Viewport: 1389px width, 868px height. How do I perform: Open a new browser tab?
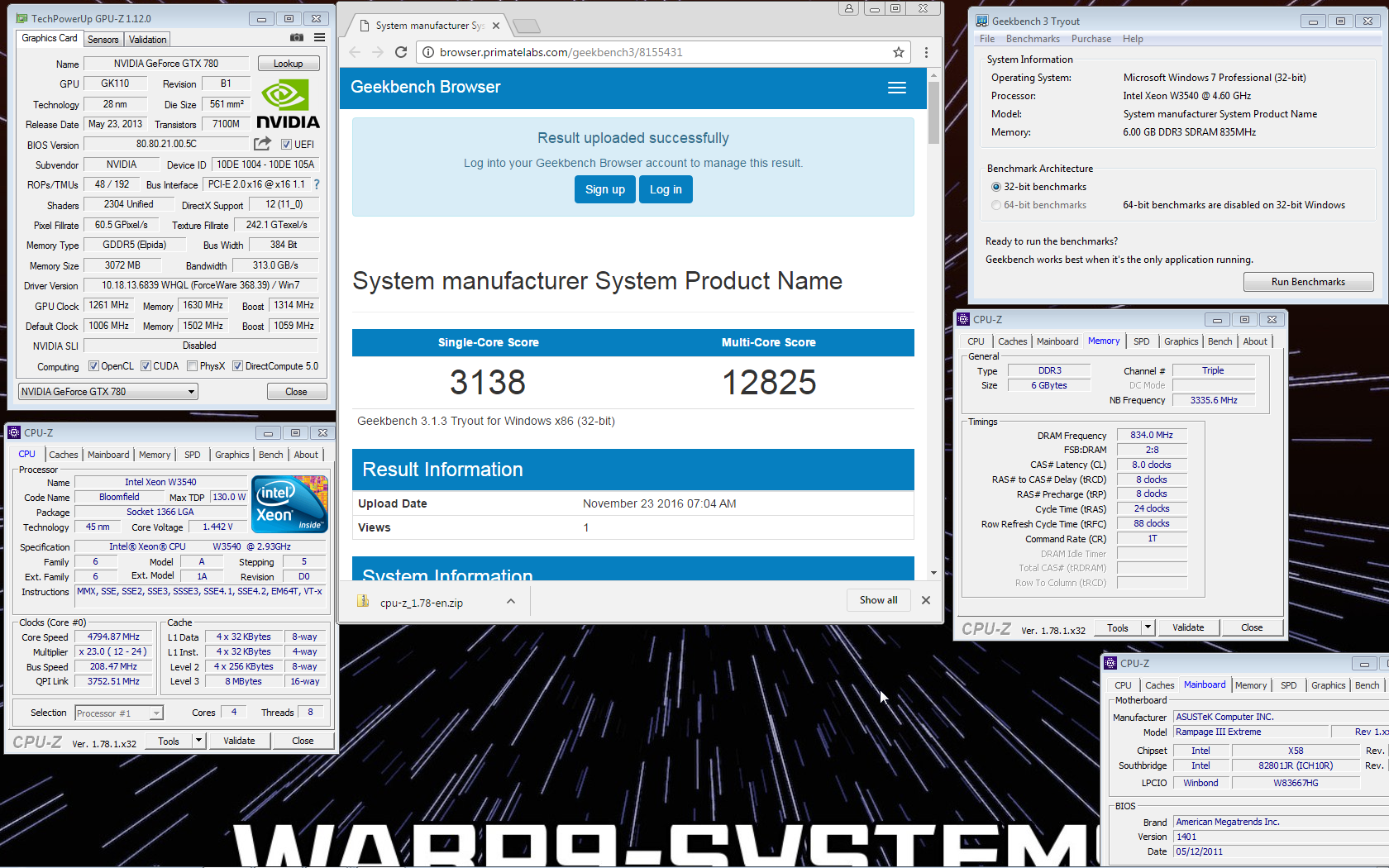click(x=527, y=26)
